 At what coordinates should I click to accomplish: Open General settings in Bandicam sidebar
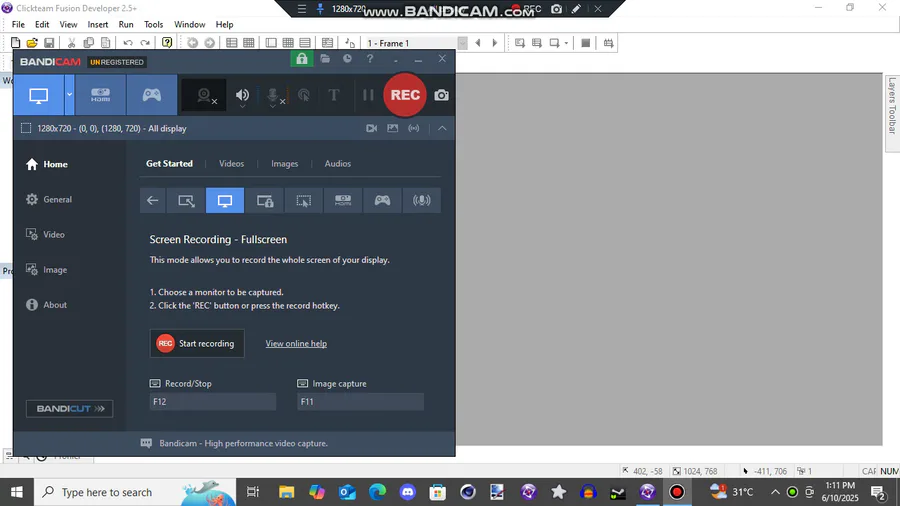[49, 199]
